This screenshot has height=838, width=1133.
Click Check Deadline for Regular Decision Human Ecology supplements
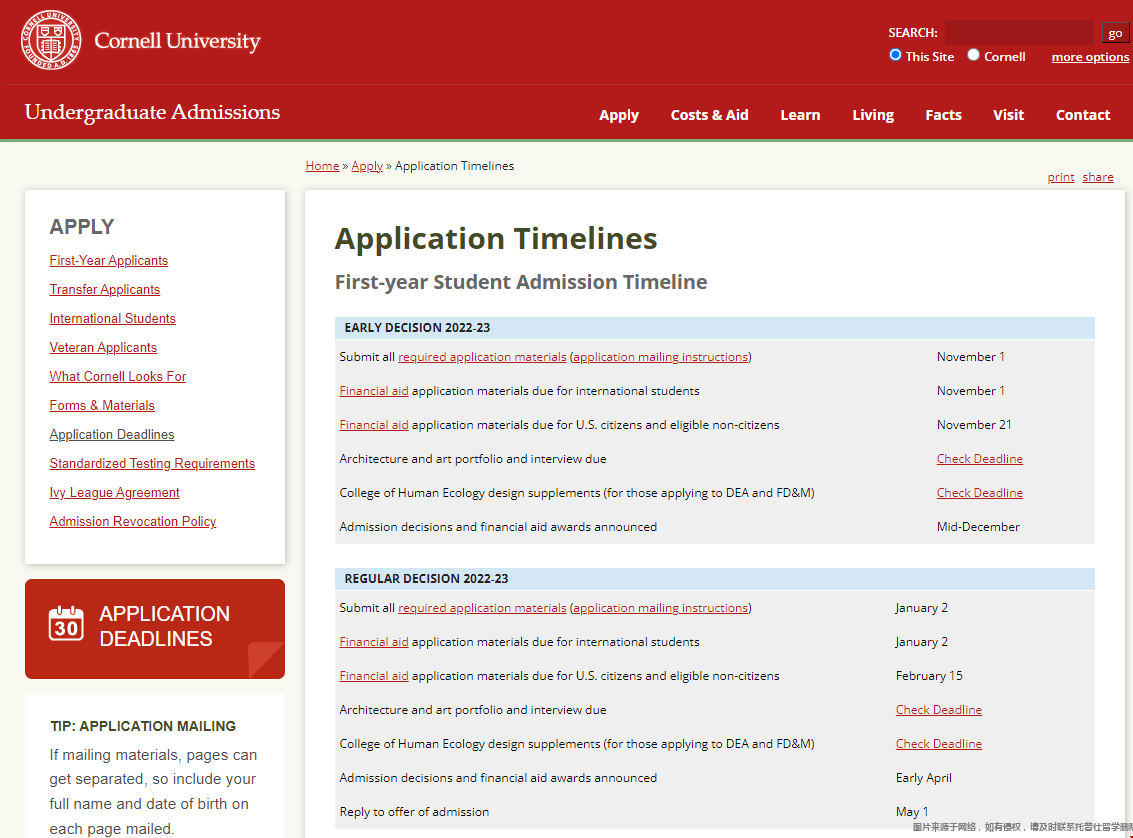coord(939,743)
